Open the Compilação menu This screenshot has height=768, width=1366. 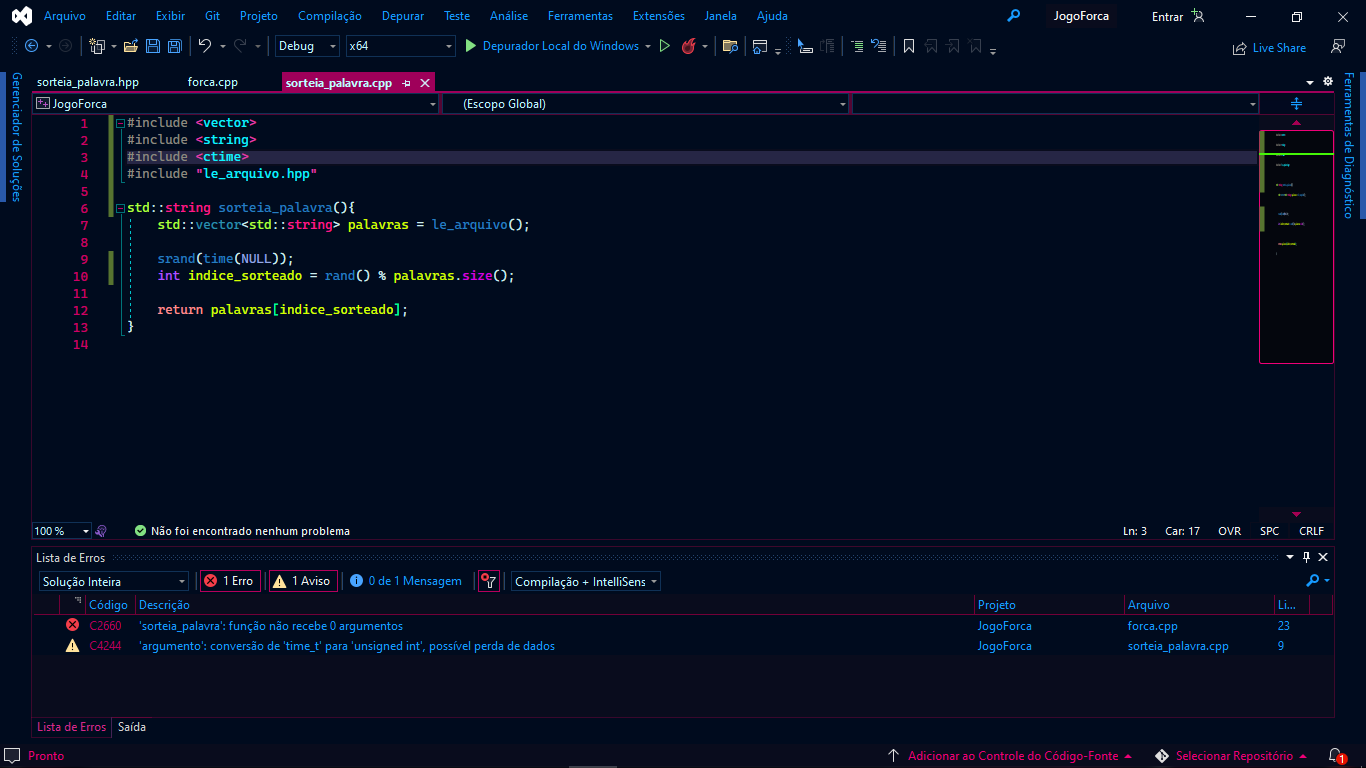[x=330, y=16]
